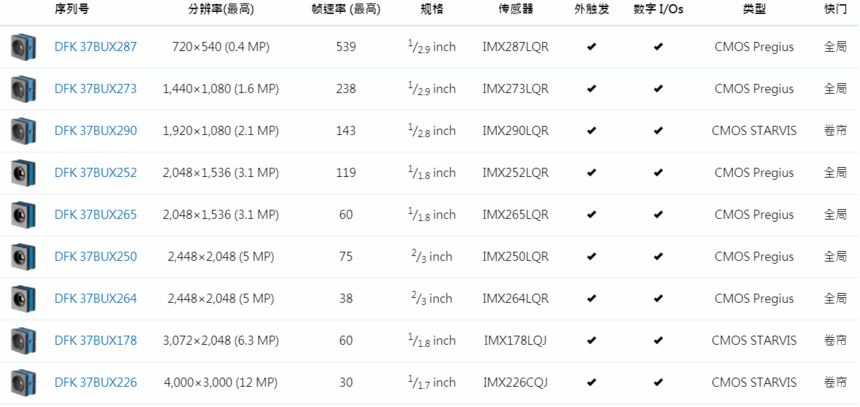Click the 数字 I/Os checkmark for DFK 37BUX273
The width and height of the screenshot is (860, 407).
pos(658,89)
